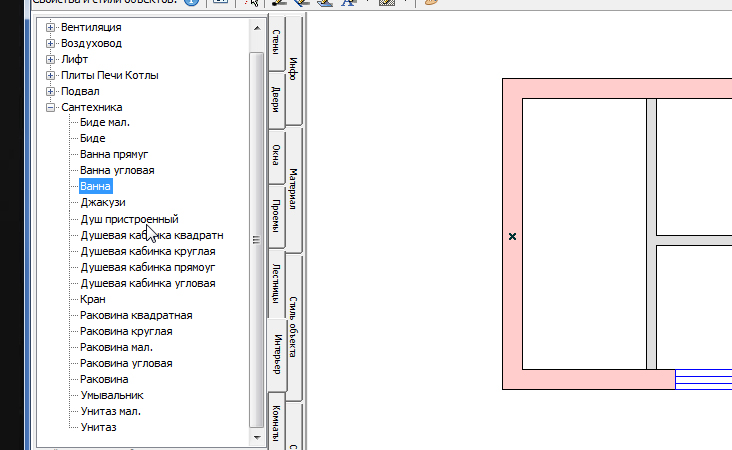The height and width of the screenshot is (450, 732).
Task: Open the Лестницы tab
Action: click(275, 283)
